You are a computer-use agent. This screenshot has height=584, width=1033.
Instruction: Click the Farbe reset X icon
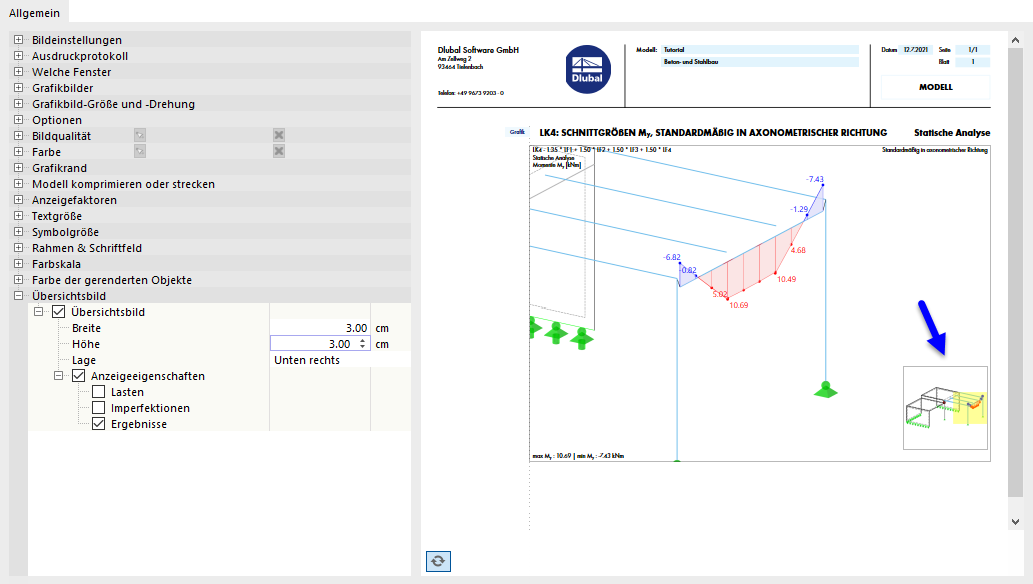pos(279,152)
